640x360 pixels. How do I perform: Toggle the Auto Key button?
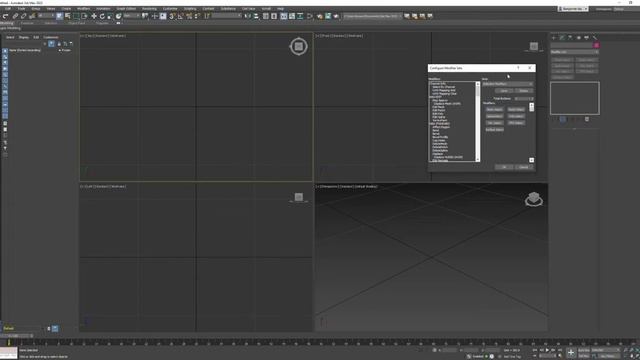point(584,350)
